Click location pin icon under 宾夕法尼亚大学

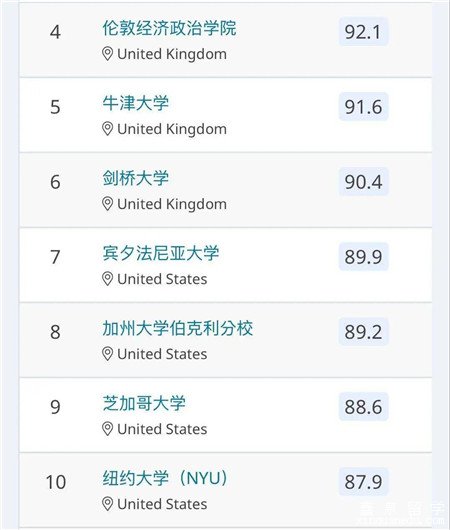click(x=107, y=279)
